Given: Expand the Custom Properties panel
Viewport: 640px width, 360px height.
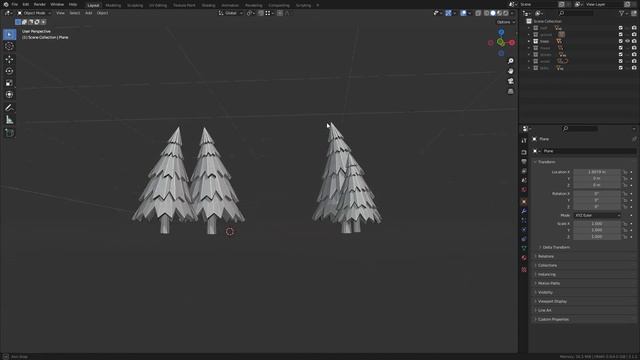Looking at the screenshot, I should tap(553, 319).
